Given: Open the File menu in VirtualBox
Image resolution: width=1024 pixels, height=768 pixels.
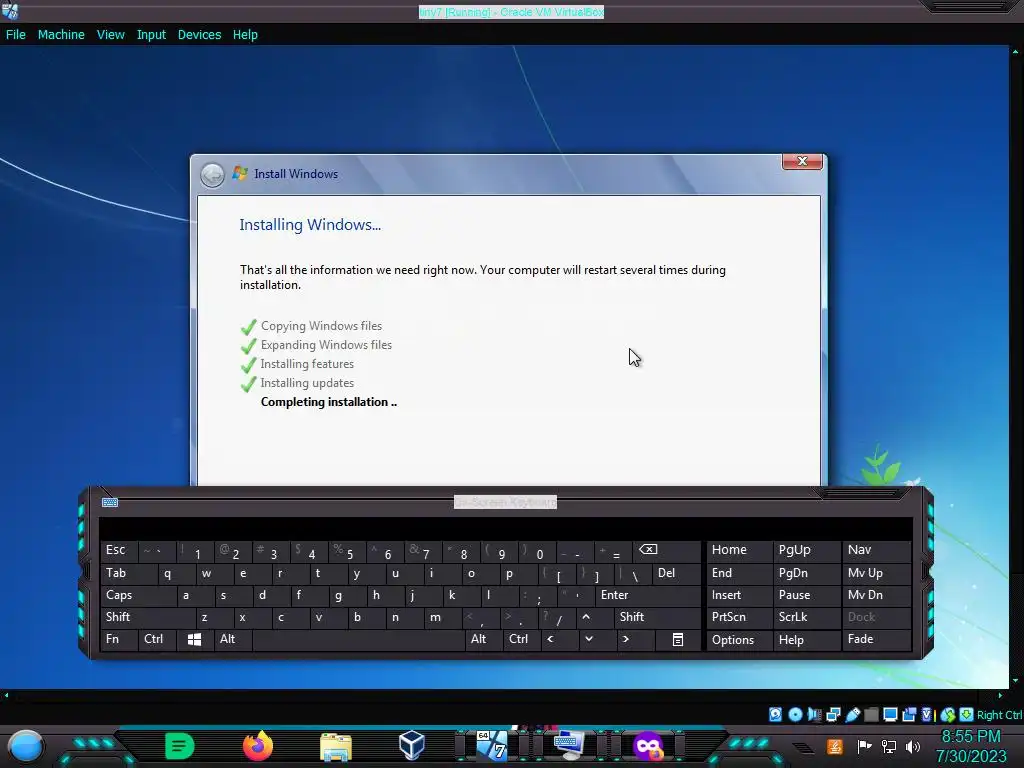Looking at the screenshot, I should [16, 35].
